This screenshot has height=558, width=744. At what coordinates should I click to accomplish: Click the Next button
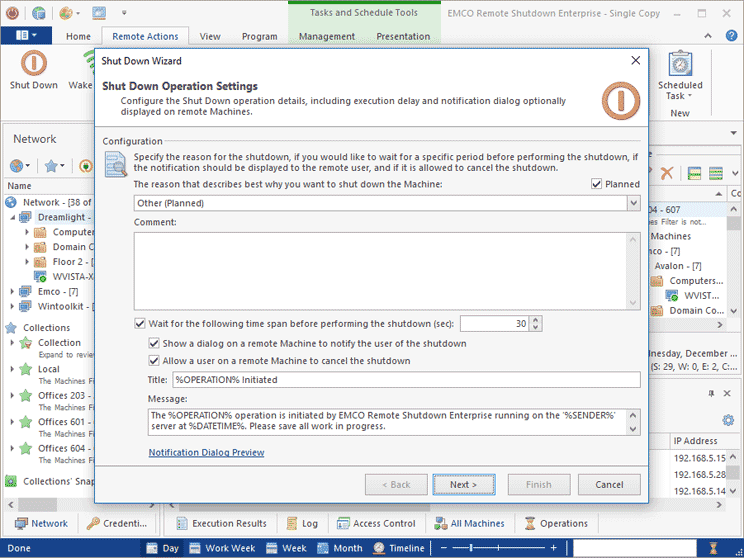(x=470, y=485)
